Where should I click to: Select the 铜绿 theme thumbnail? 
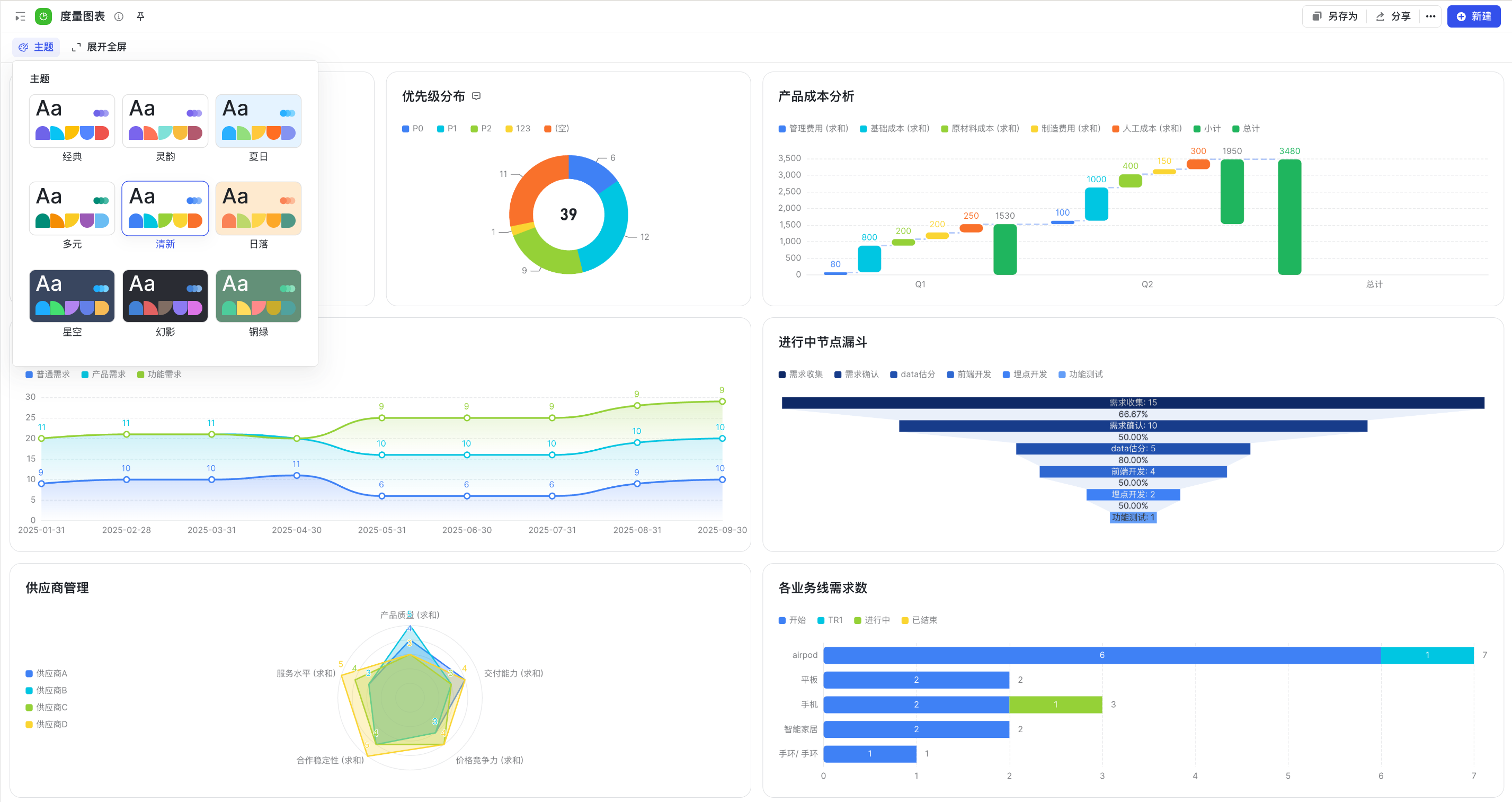pyautogui.click(x=258, y=296)
